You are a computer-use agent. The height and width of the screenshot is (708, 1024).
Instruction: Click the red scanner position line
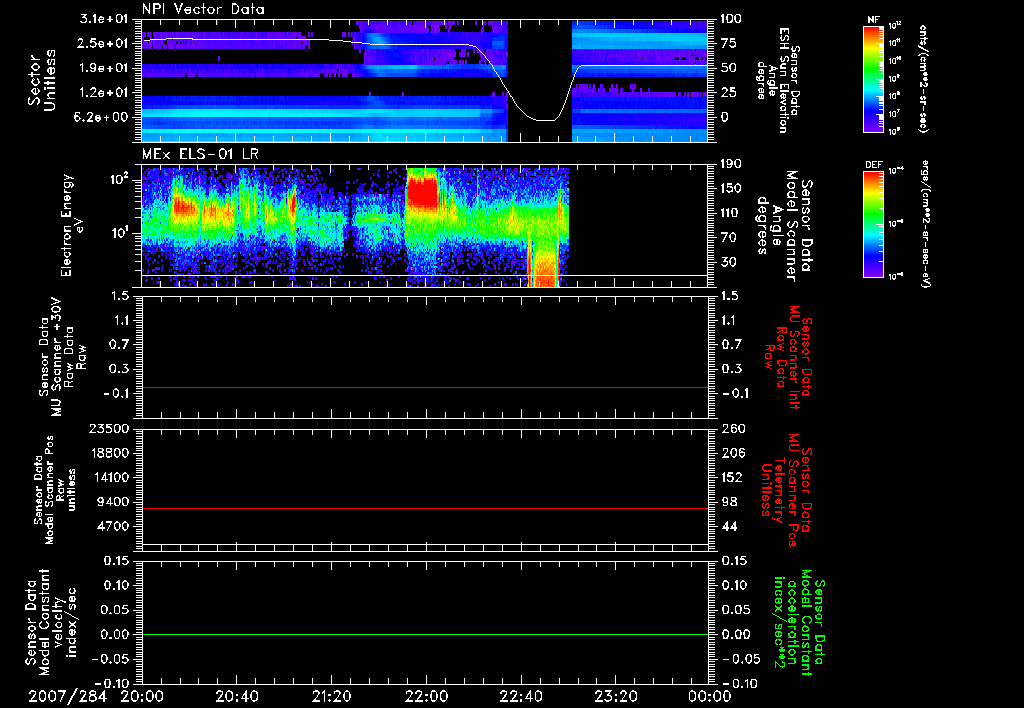[x=425, y=509]
